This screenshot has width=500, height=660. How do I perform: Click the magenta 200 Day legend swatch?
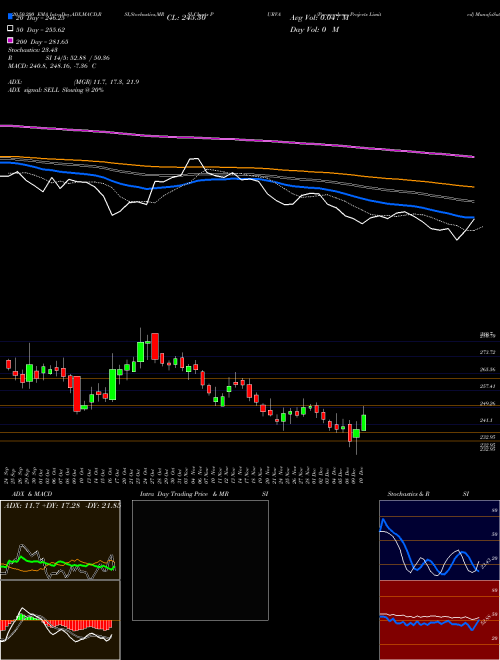point(10,40)
